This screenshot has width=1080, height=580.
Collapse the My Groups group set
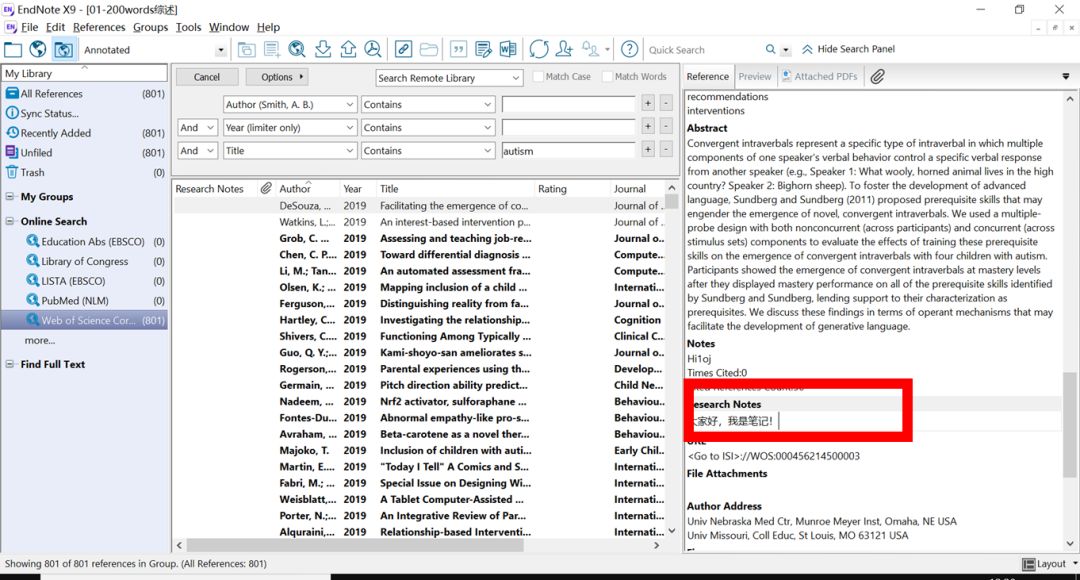tap(10, 196)
